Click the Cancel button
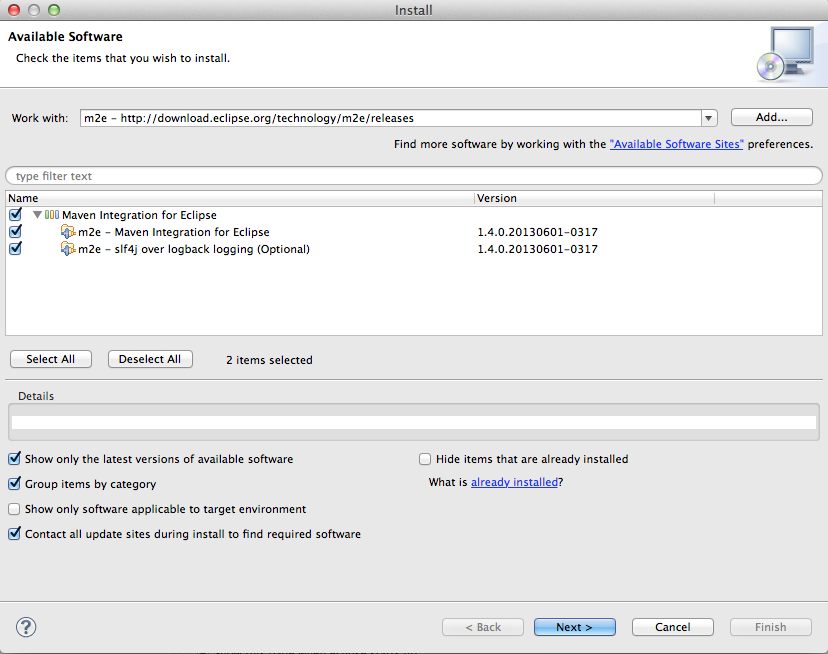The width and height of the screenshot is (828, 654). click(673, 627)
